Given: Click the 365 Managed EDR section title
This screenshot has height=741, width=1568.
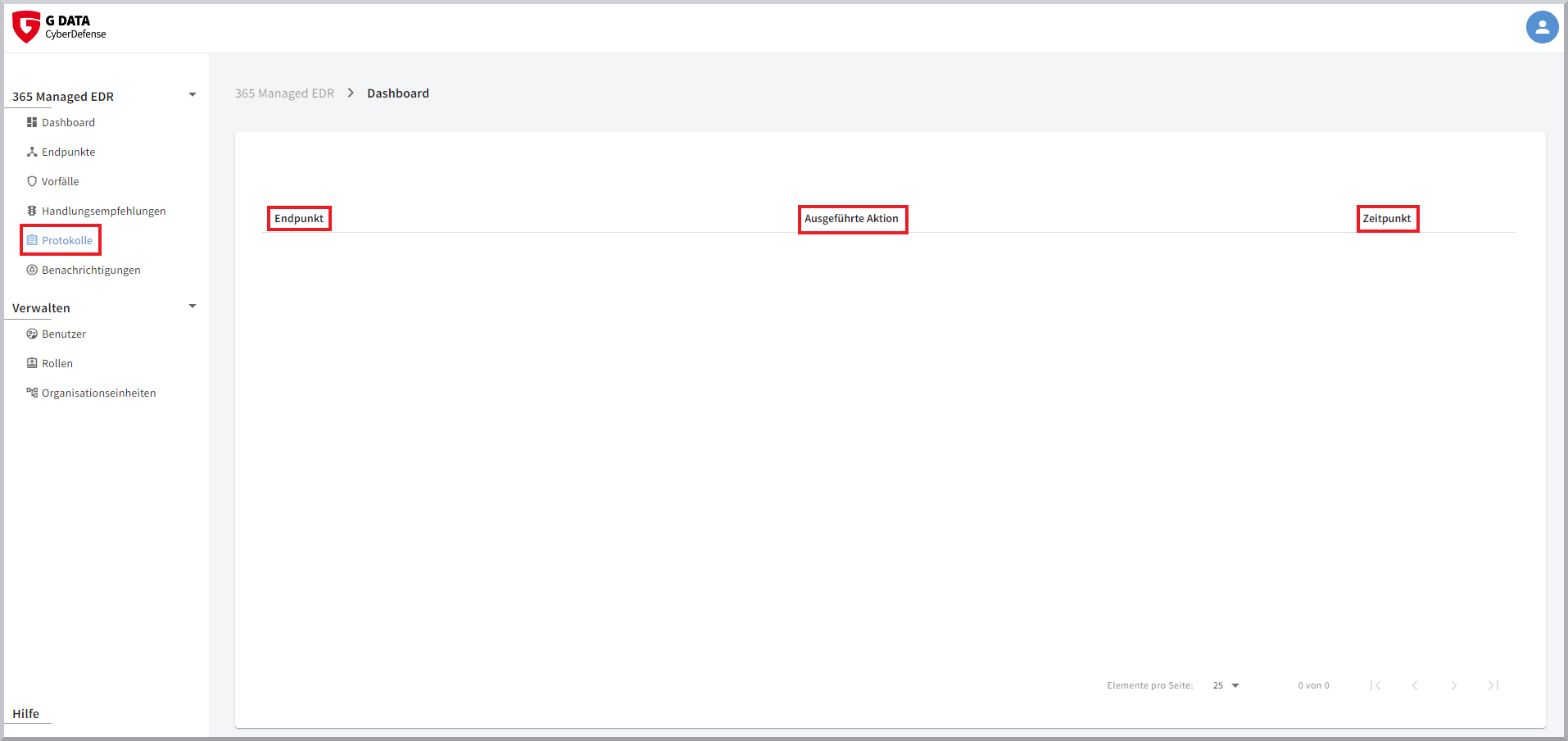Looking at the screenshot, I should (x=63, y=97).
